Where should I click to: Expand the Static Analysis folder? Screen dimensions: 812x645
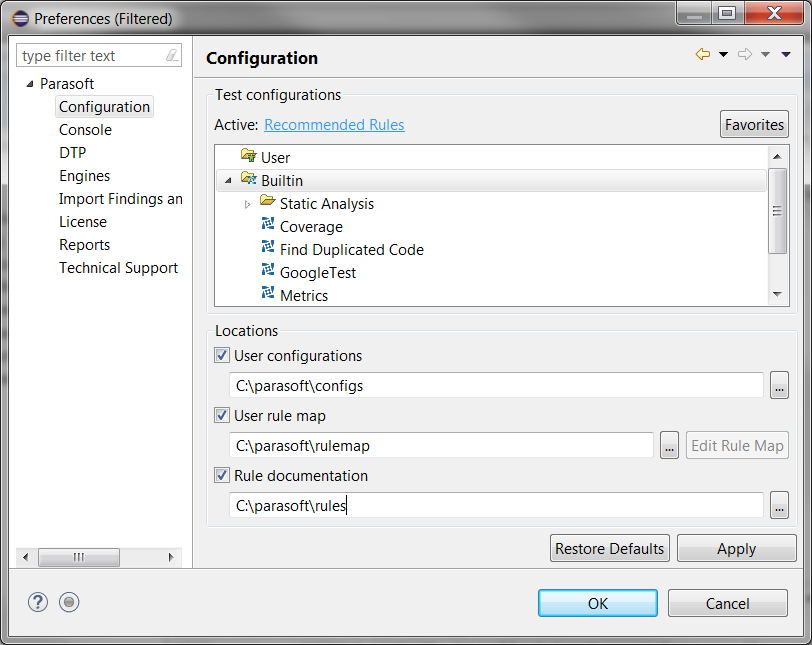tap(247, 204)
